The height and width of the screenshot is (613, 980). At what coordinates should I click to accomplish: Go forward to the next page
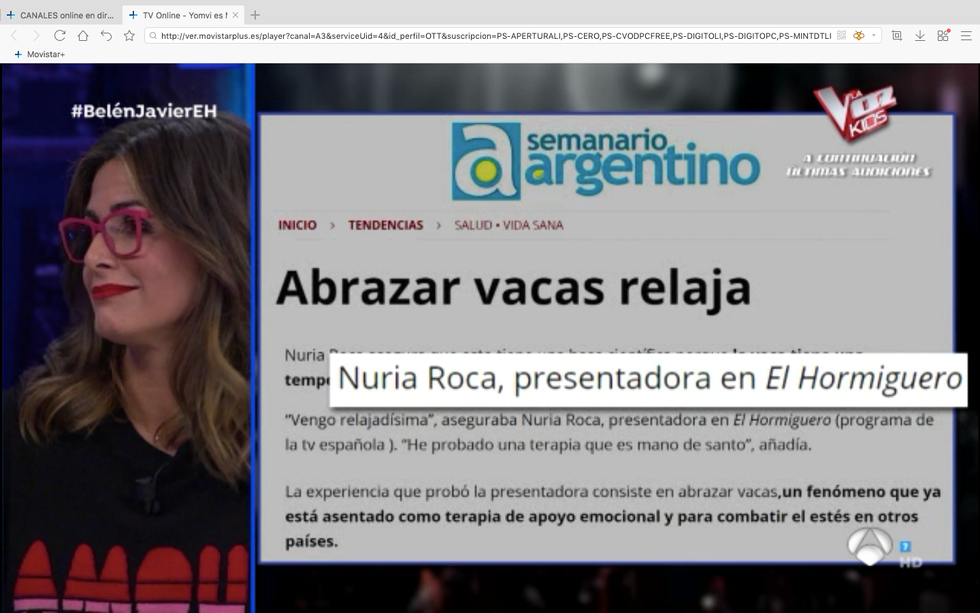point(36,36)
